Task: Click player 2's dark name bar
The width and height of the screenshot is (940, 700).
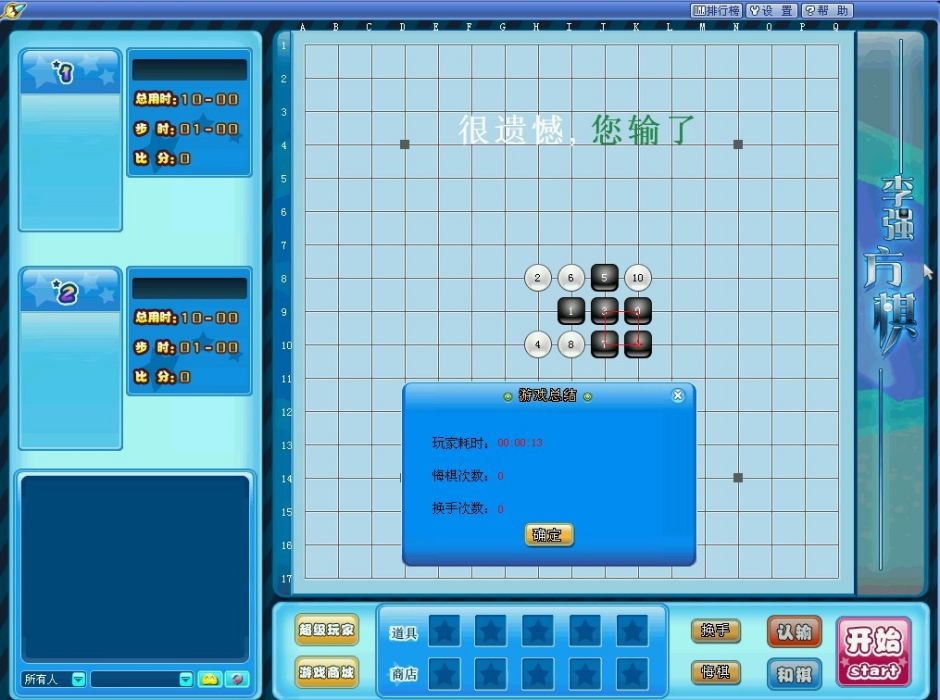Action: (189, 288)
